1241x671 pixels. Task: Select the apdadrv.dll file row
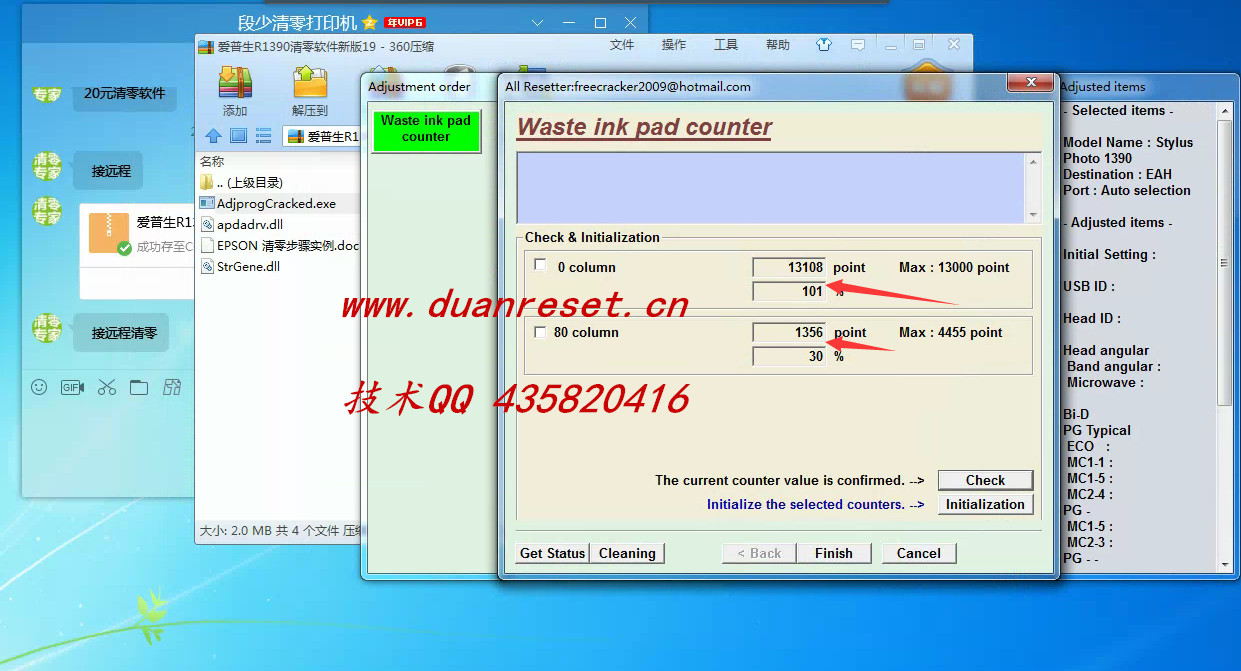click(x=278, y=224)
